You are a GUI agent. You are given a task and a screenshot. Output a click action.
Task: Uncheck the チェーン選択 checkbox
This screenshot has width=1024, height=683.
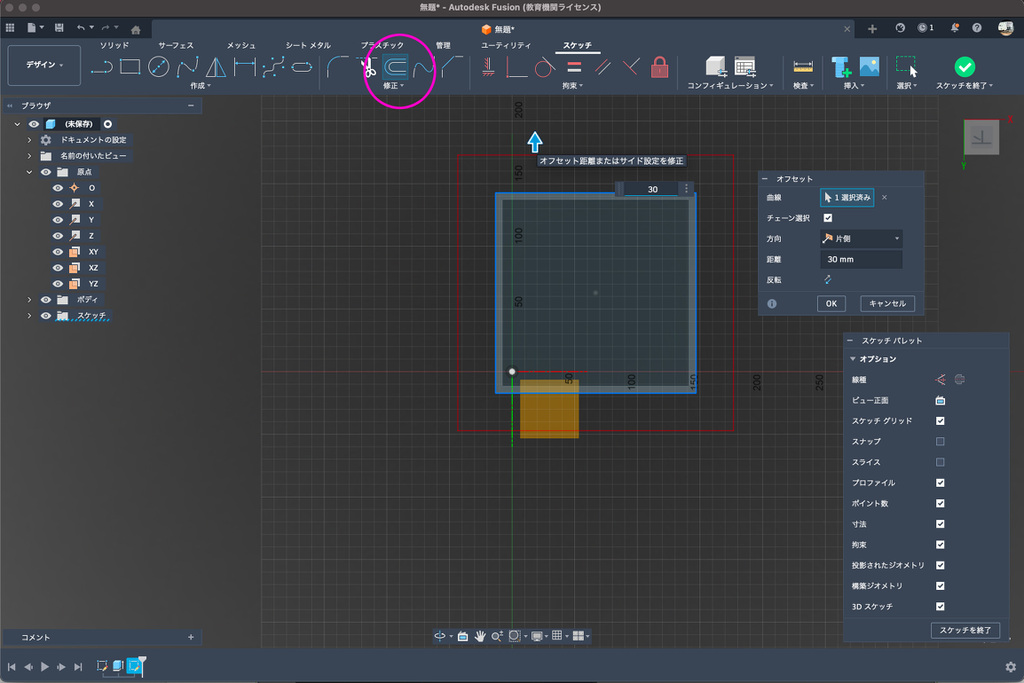pos(827,218)
